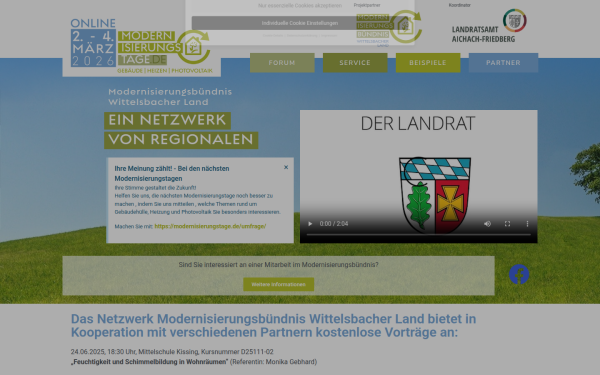Open the Facebook page icon
This screenshot has width=600, height=375.
pos(519,274)
